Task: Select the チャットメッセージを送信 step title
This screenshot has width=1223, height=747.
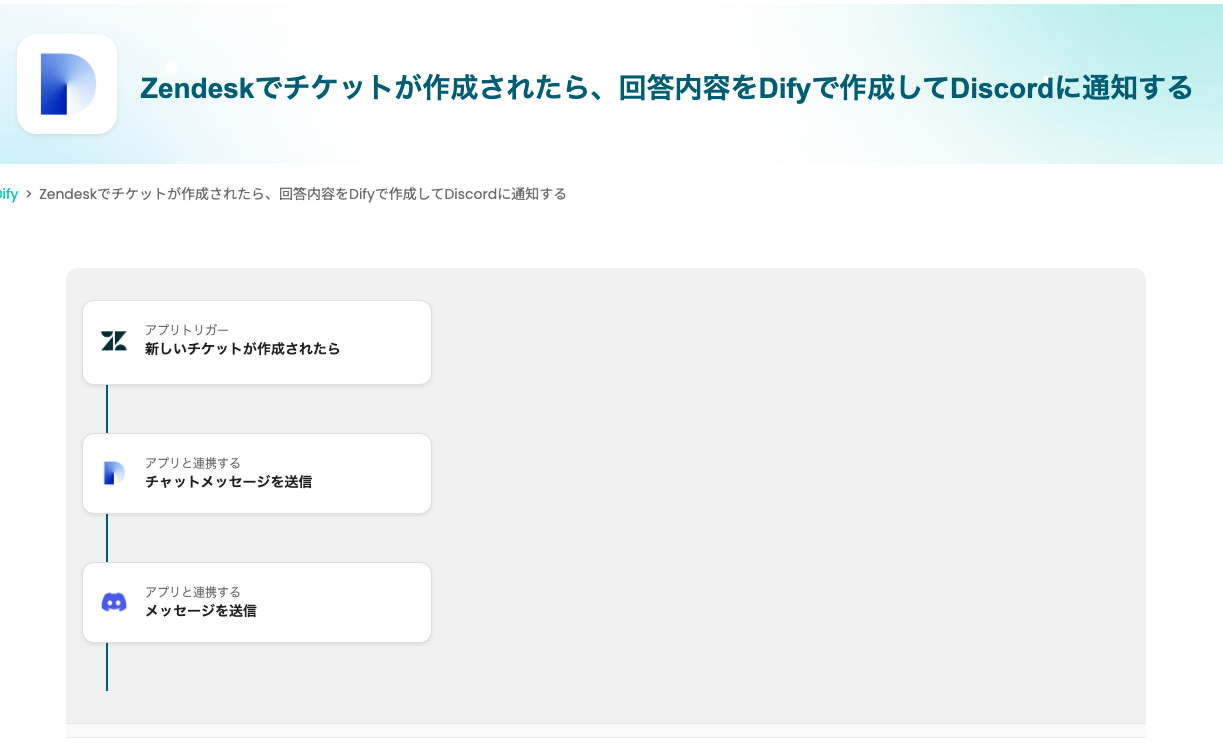Action: [x=228, y=482]
